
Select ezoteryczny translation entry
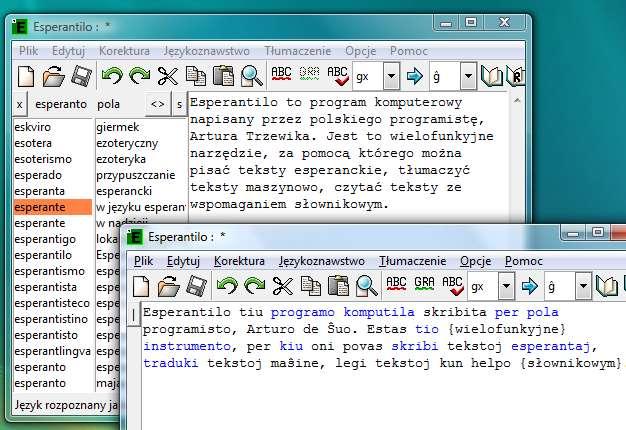click(141, 143)
